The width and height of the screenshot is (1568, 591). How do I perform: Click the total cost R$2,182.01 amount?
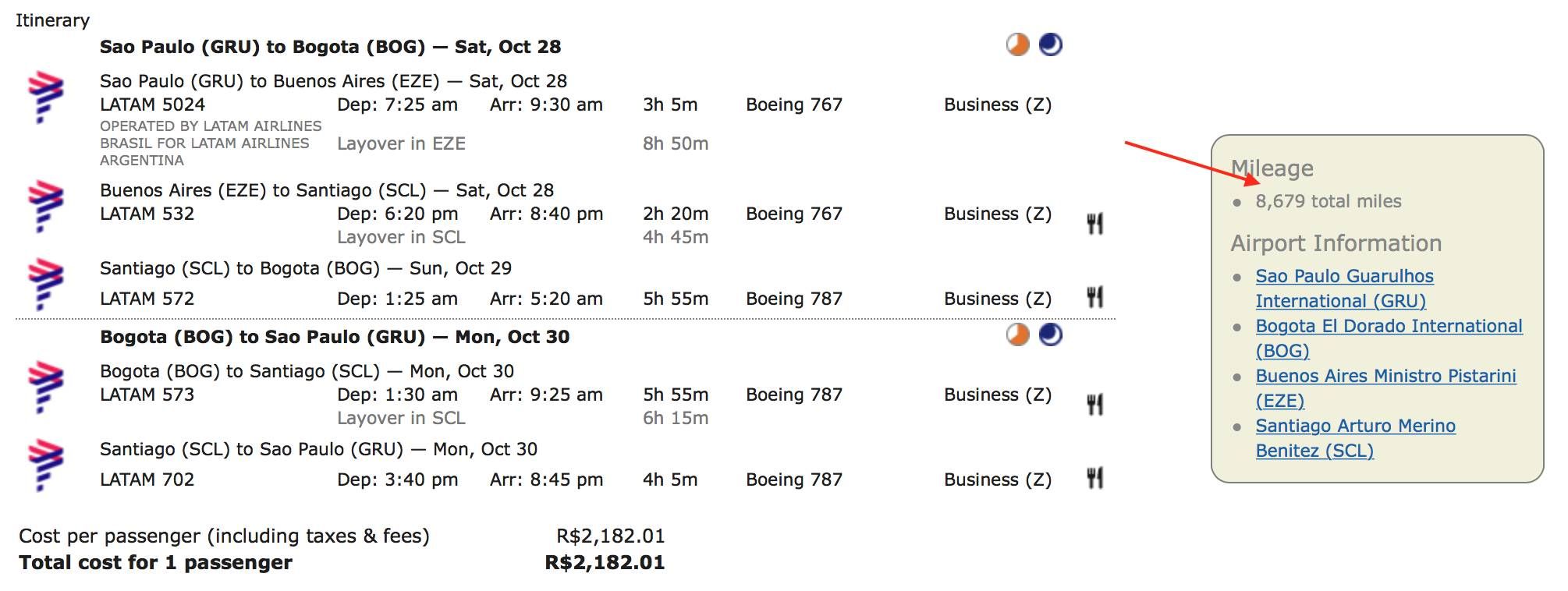click(x=605, y=563)
